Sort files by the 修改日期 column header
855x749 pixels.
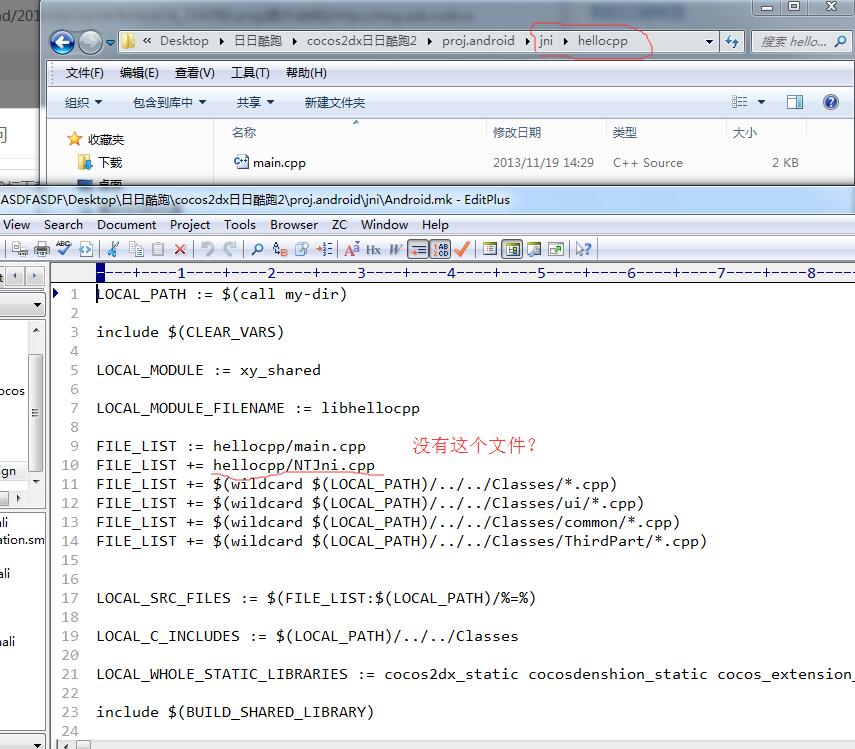[516, 132]
